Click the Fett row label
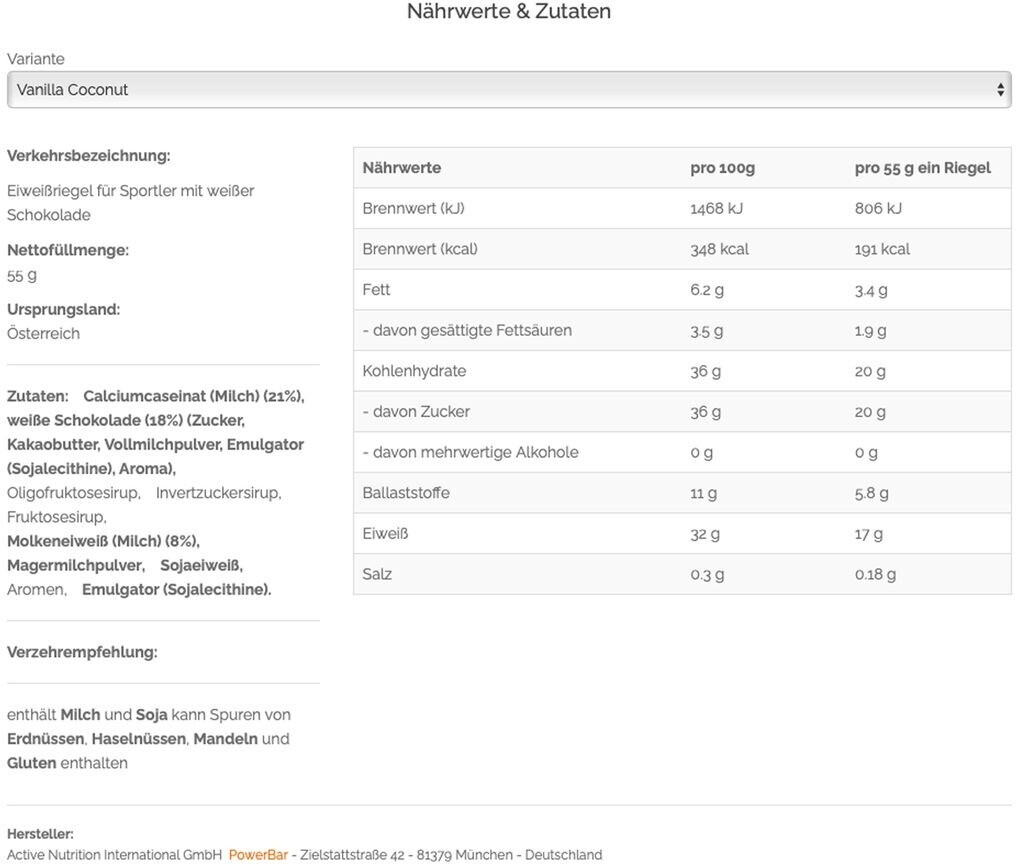Screen dimensions: 1016x865 [x=377, y=290]
